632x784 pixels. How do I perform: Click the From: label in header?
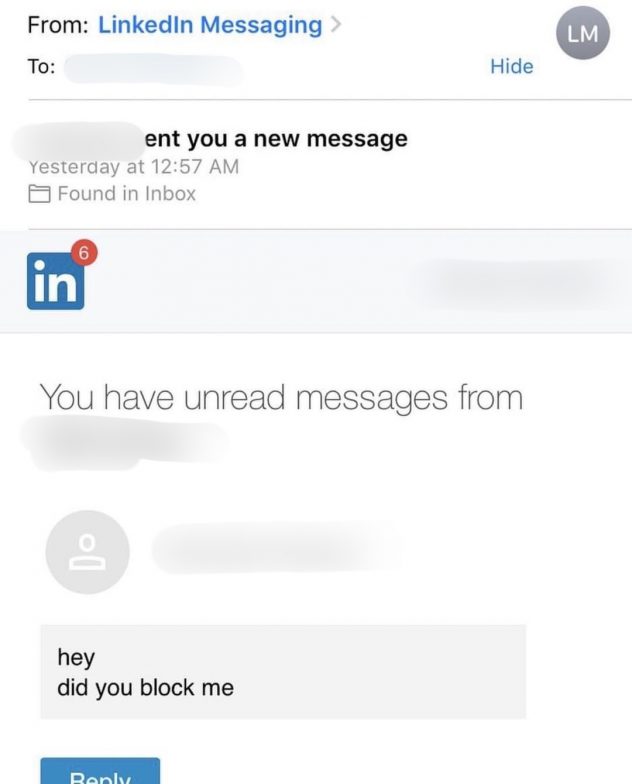[x=58, y=25]
